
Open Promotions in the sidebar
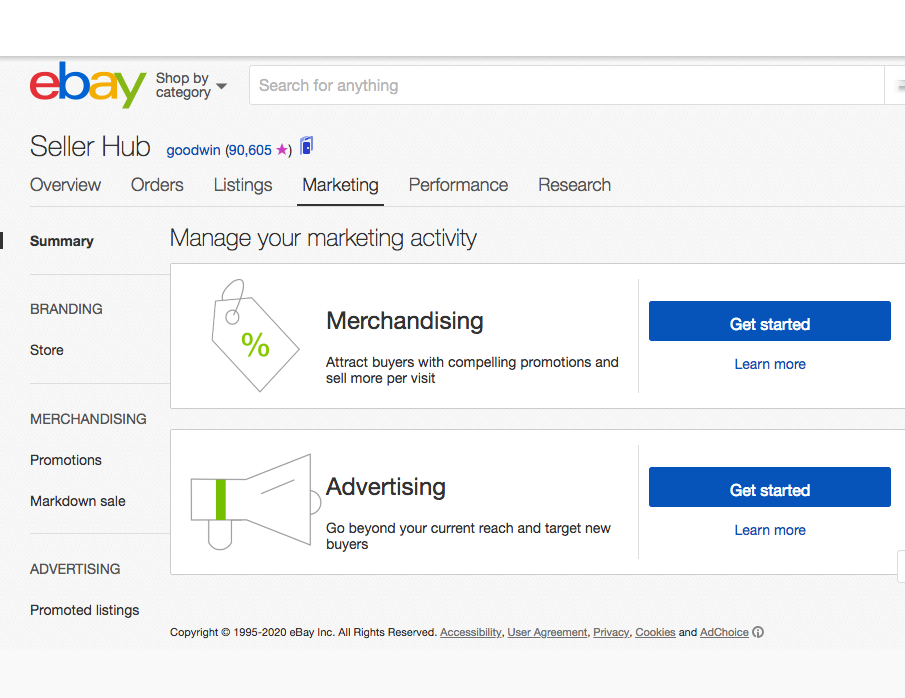coord(66,460)
